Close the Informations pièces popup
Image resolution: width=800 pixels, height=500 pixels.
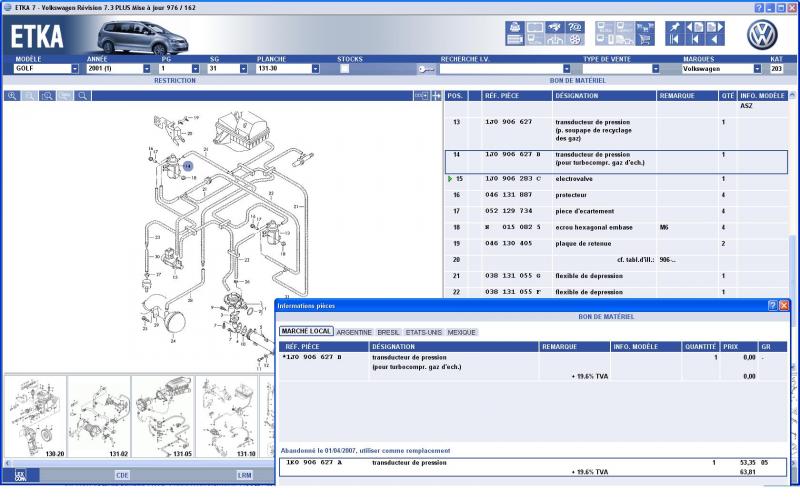[784, 306]
